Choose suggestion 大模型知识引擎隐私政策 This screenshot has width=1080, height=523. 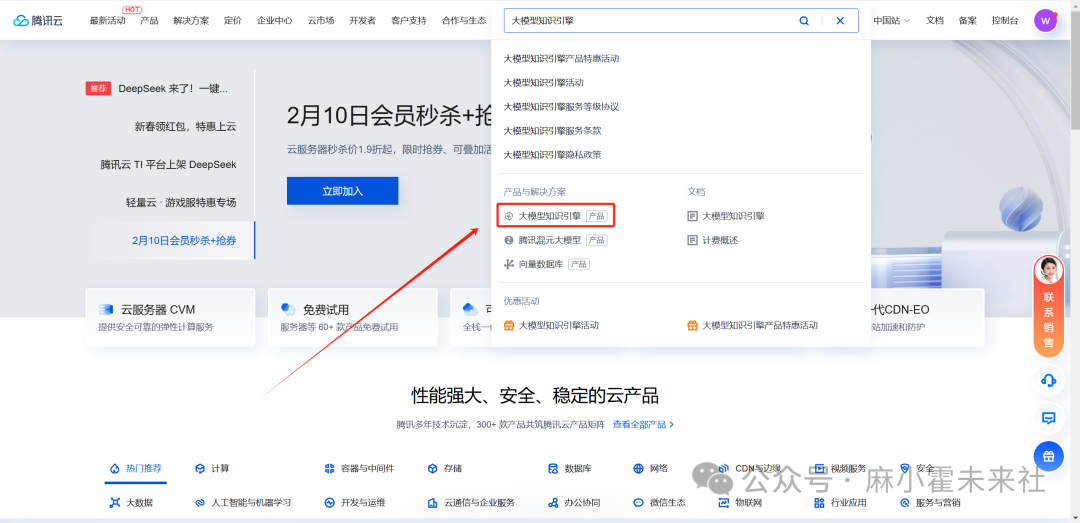(x=552, y=155)
